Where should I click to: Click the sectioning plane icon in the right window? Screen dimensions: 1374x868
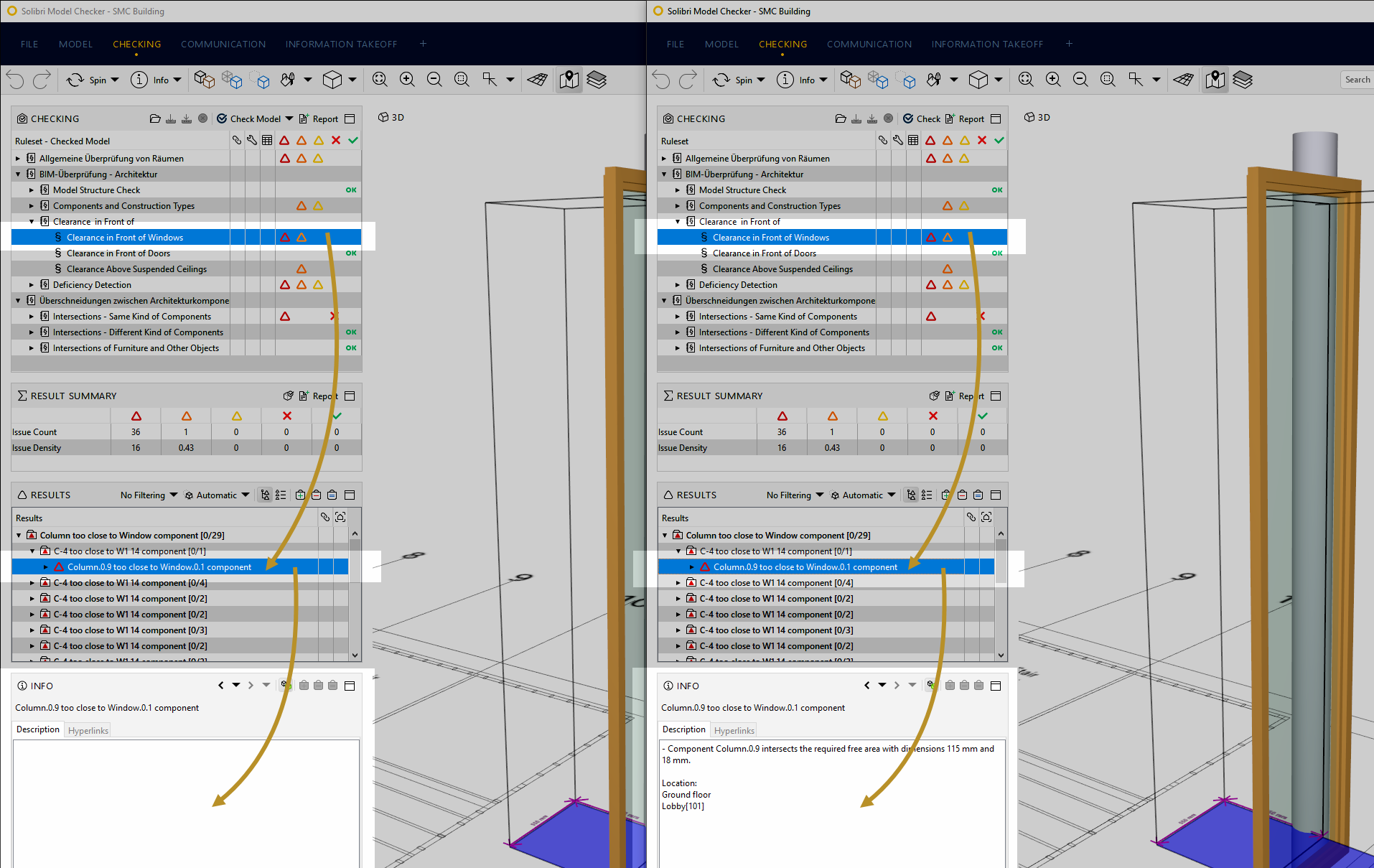click(1184, 80)
